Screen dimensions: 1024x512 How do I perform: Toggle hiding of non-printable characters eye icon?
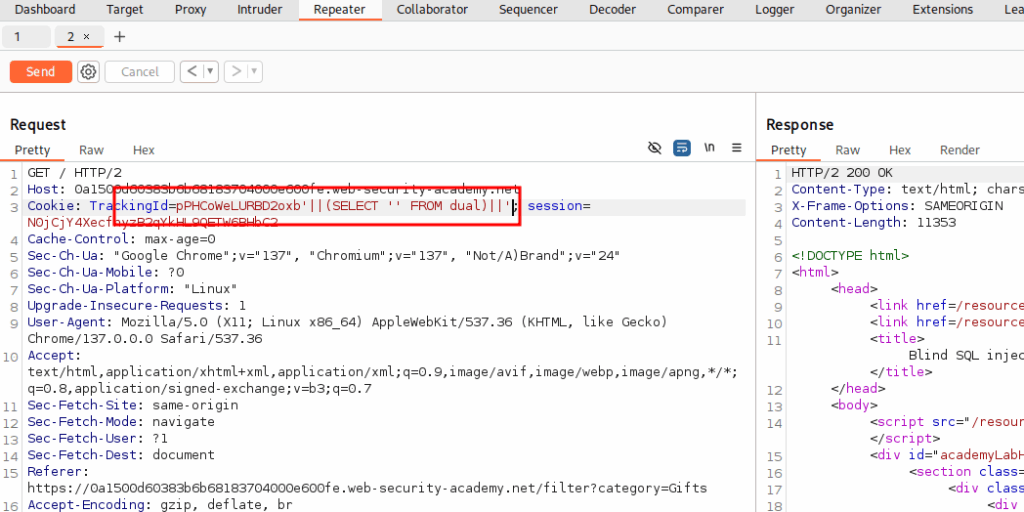click(x=654, y=148)
